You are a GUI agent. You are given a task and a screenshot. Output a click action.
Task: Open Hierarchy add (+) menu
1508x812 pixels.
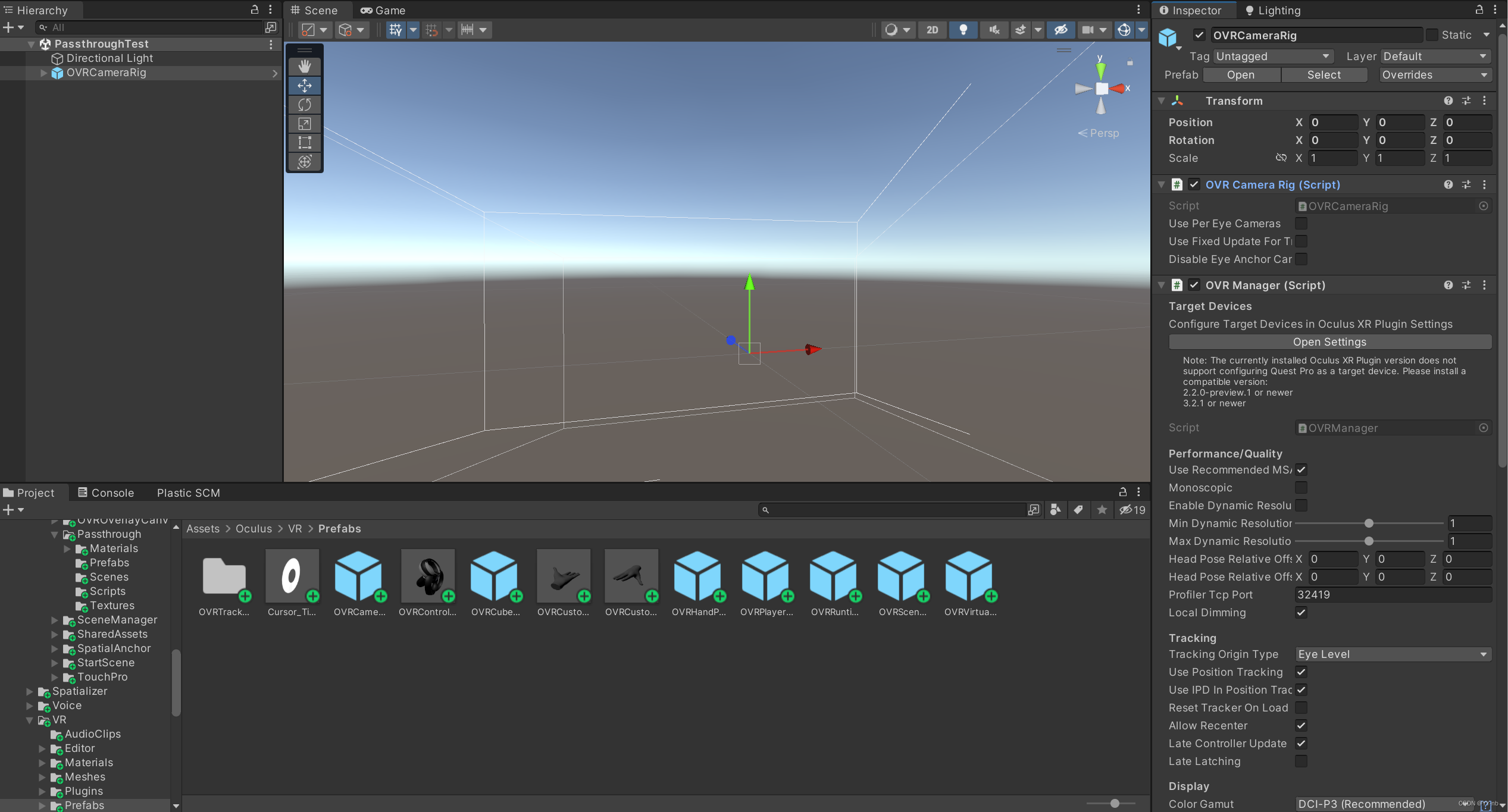(13, 27)
